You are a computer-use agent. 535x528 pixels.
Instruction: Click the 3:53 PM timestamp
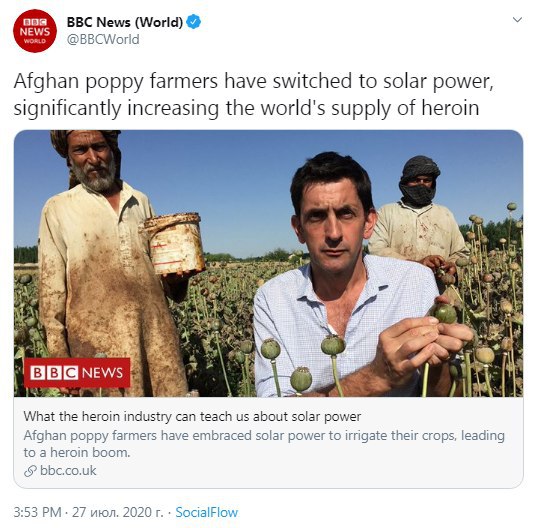[38, 512]
